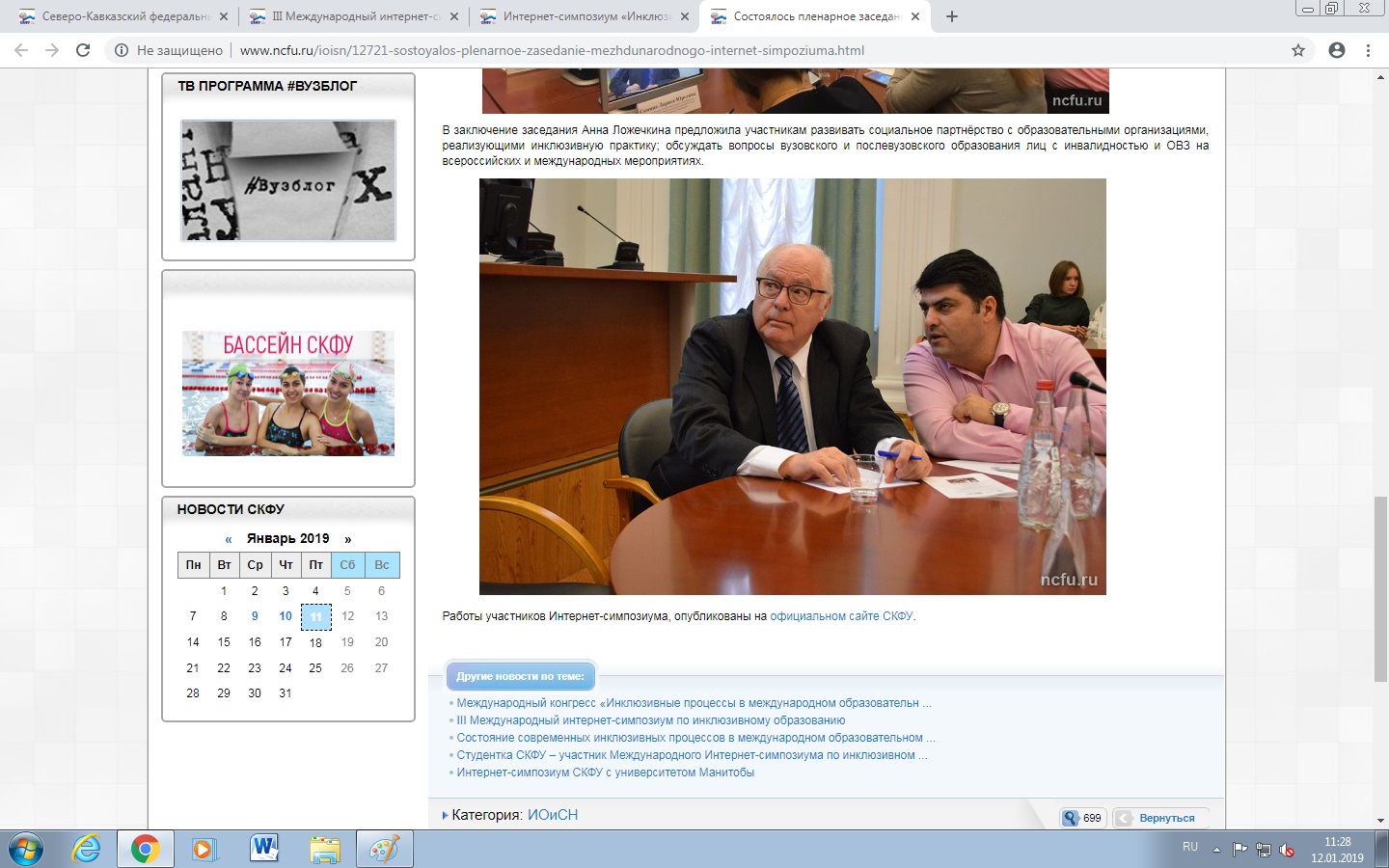Click 'Вс' column header in calendar
The height and width of the screenshot is (868, 1389).
[x=382, y=565]
